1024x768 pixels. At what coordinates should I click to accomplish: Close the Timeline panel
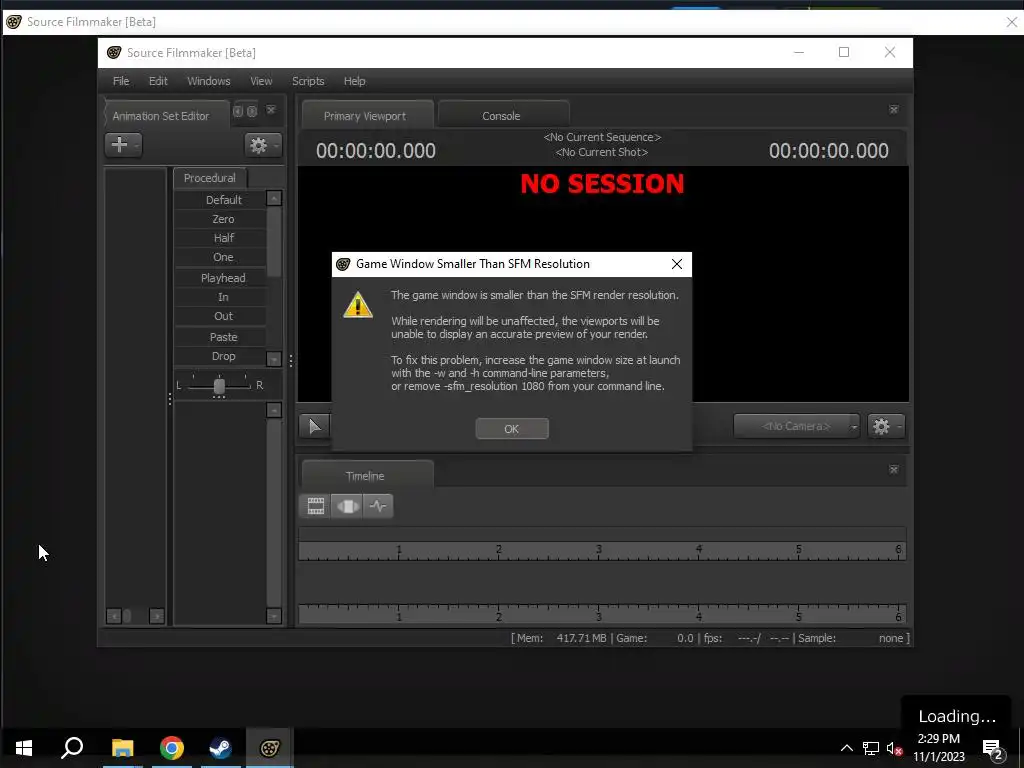point(894,470)
